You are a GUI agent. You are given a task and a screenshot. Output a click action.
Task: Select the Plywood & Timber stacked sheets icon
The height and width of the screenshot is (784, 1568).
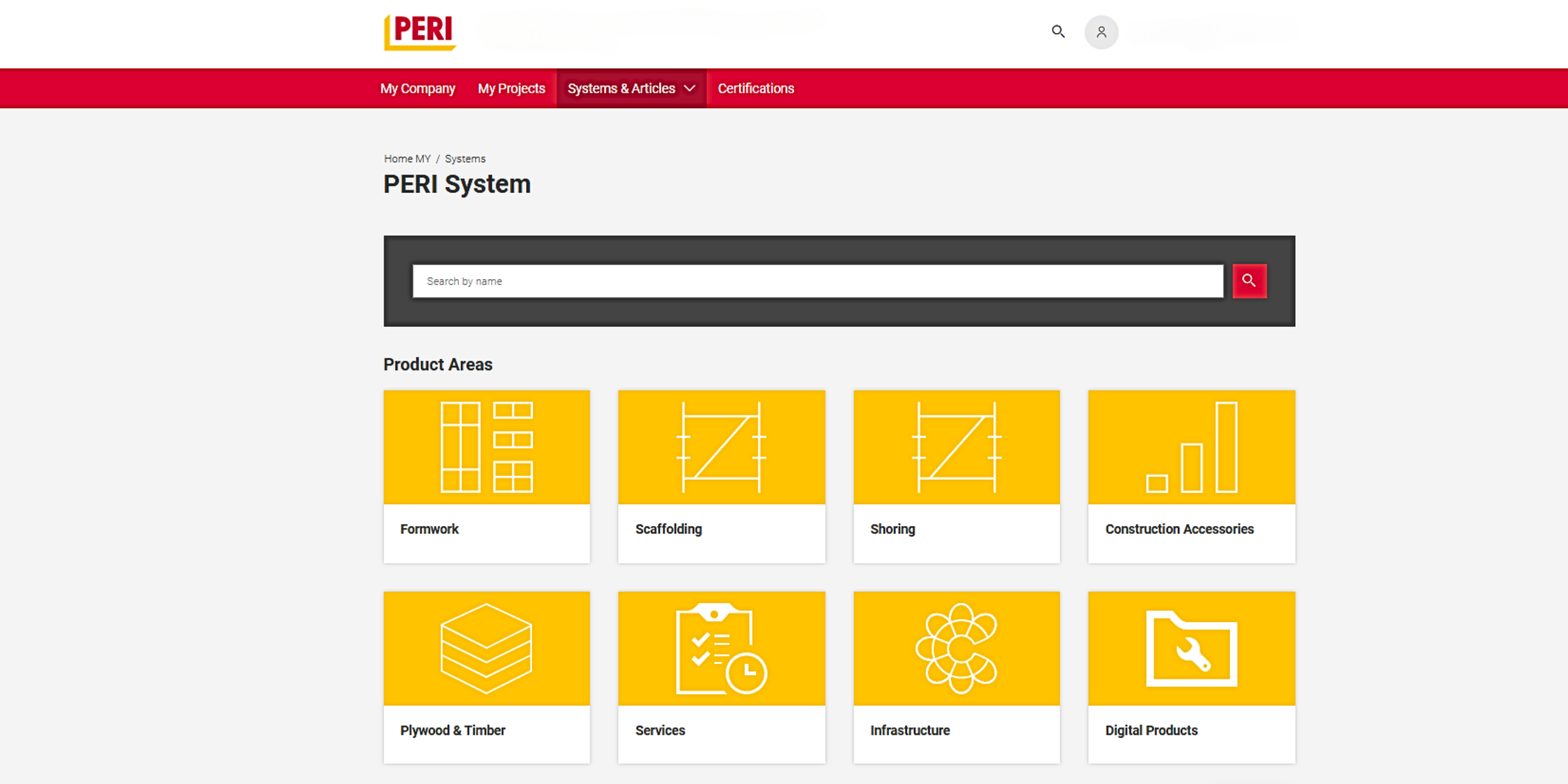pos(487,648)
